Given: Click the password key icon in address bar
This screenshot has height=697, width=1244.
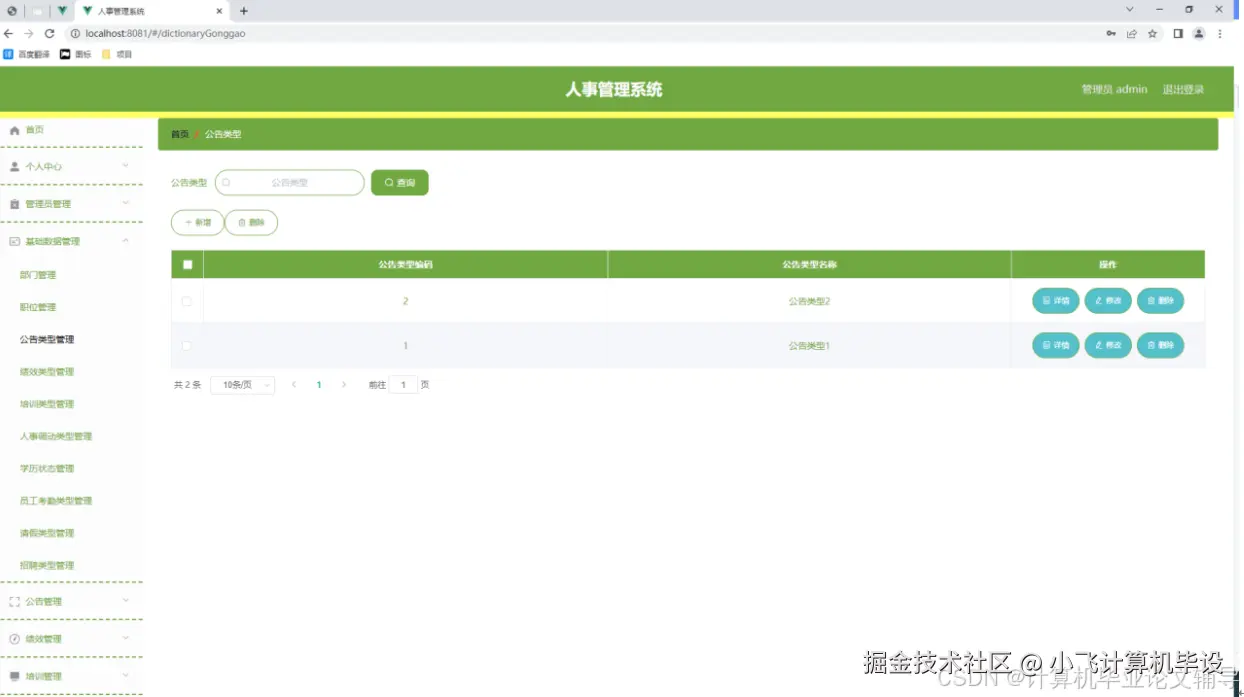Looking at the screenshot, I should coord(1111,33).
